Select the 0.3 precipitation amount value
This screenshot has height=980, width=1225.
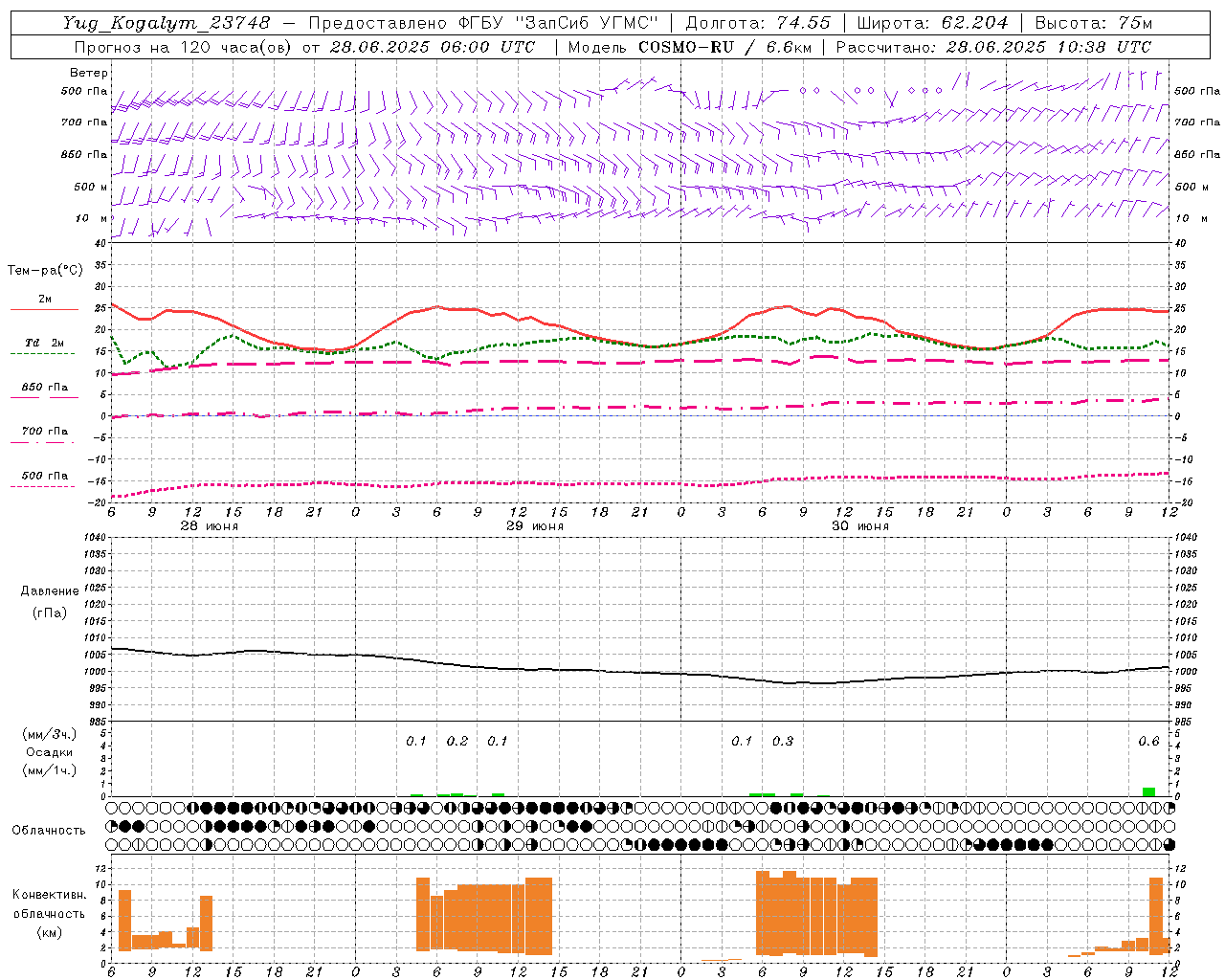(x=783, y=741)
